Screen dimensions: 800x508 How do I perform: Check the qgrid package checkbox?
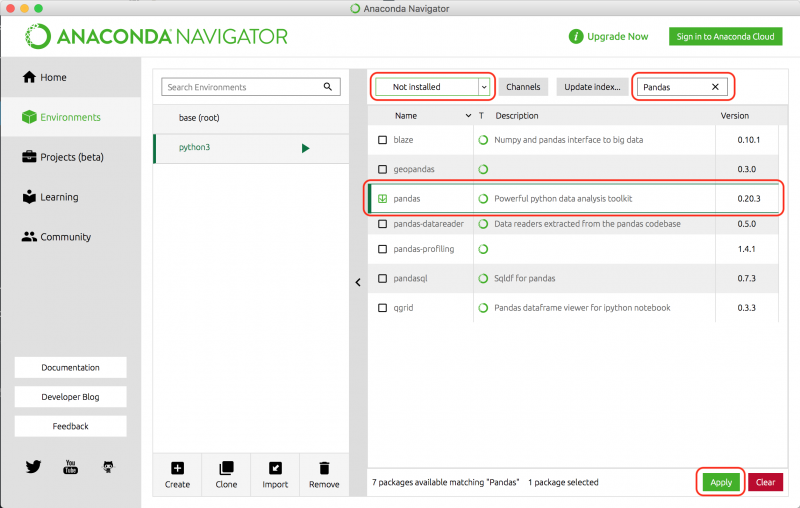coord(382,308)
